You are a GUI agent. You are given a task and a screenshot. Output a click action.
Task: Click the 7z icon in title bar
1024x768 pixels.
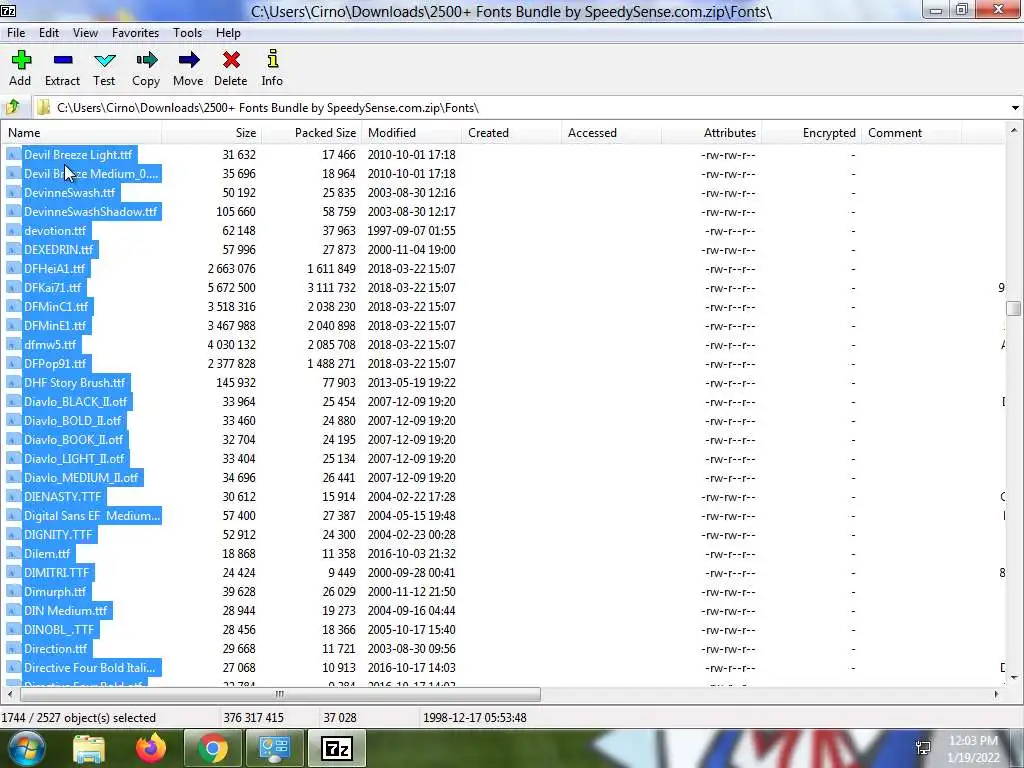[x=8, y=10]
